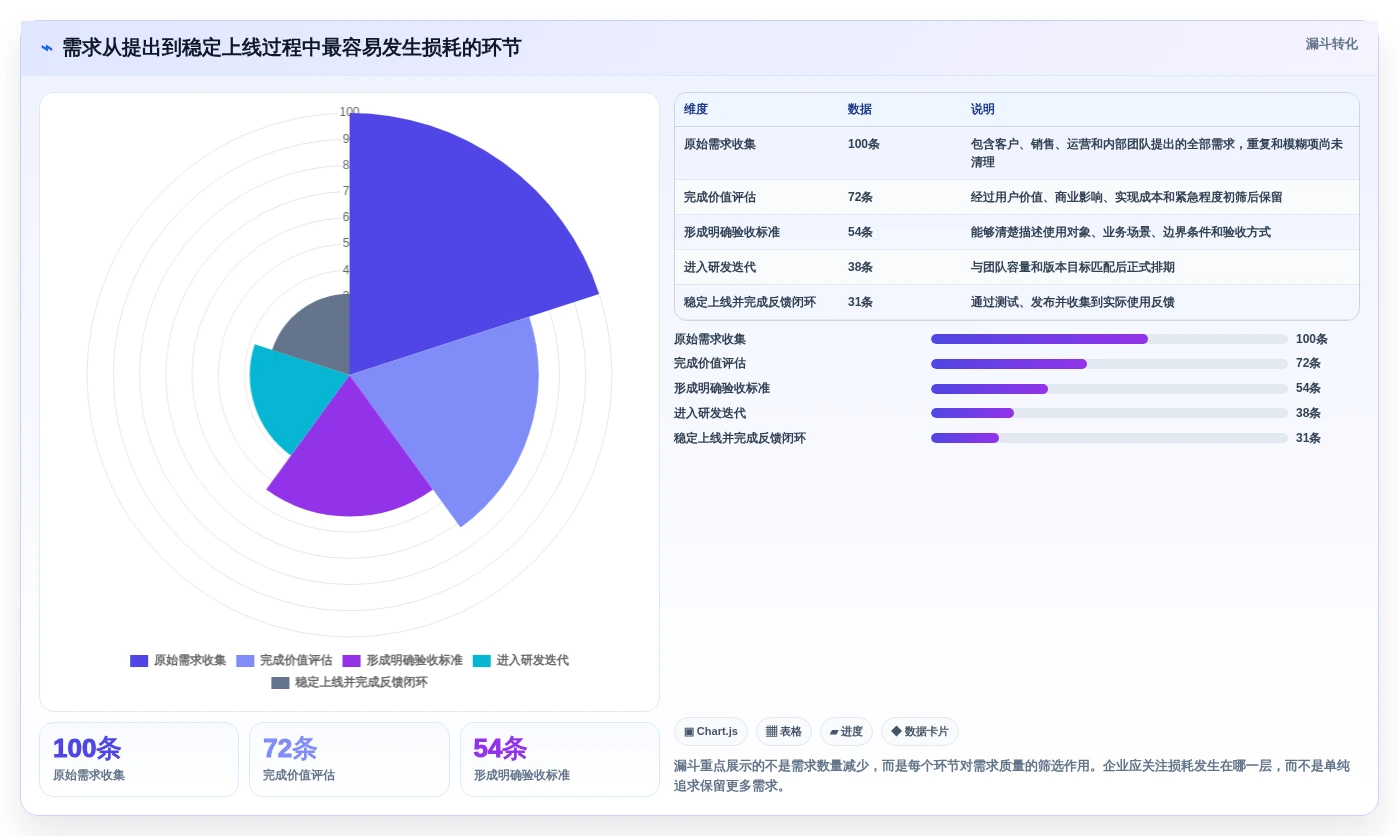Click the 说明 column header
1399x836 pixels.
(983, 109)
